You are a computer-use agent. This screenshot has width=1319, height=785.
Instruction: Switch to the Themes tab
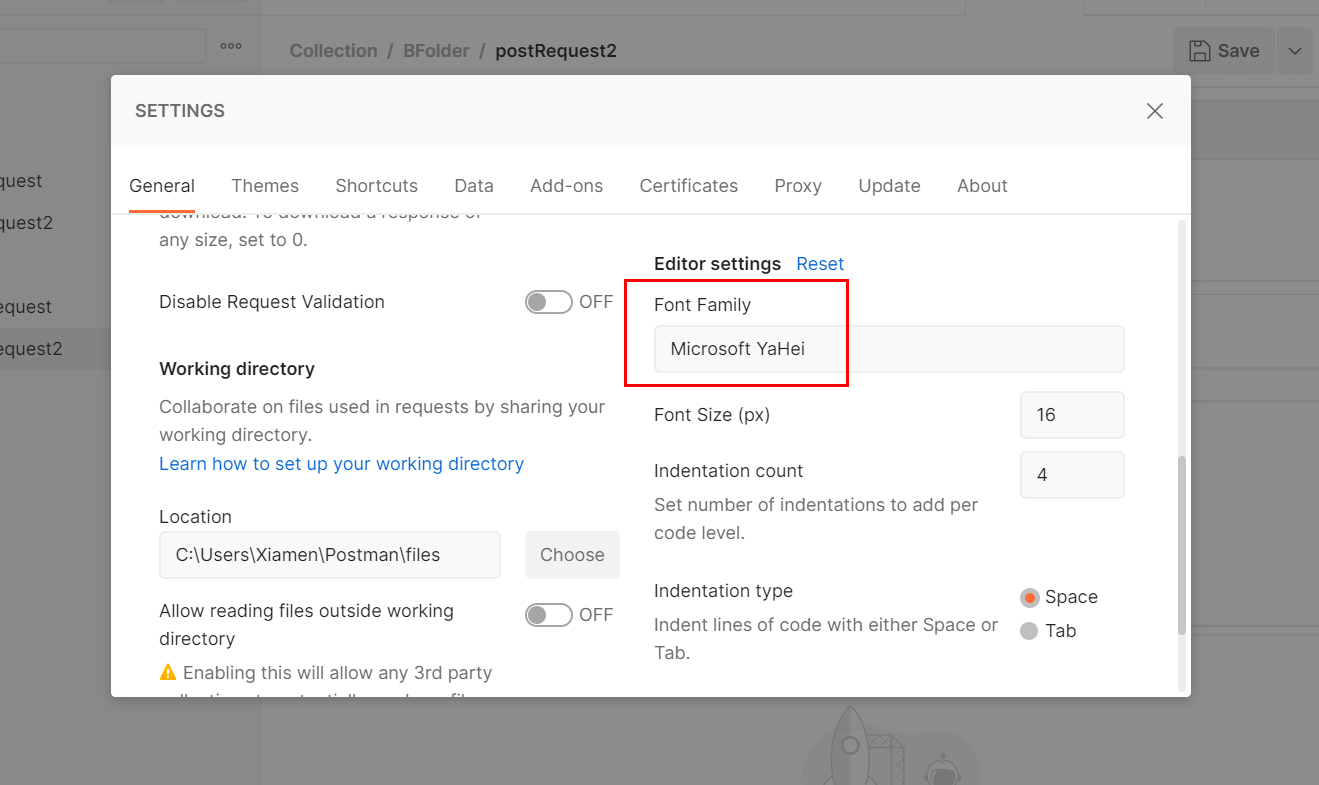tap(265, 186)
